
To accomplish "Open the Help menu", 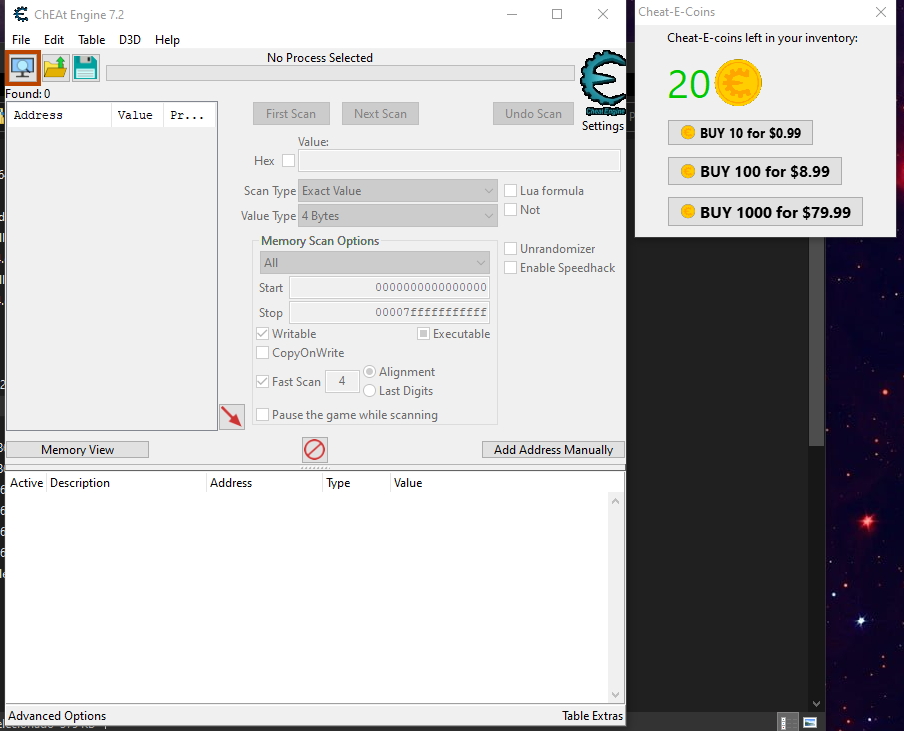I will pos(167,40).
